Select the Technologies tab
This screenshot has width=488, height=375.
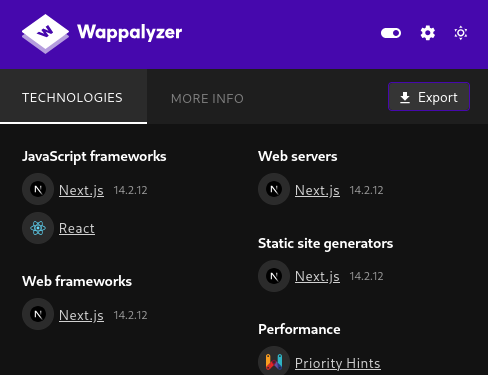pyautogui.click(x=73, y=97)
